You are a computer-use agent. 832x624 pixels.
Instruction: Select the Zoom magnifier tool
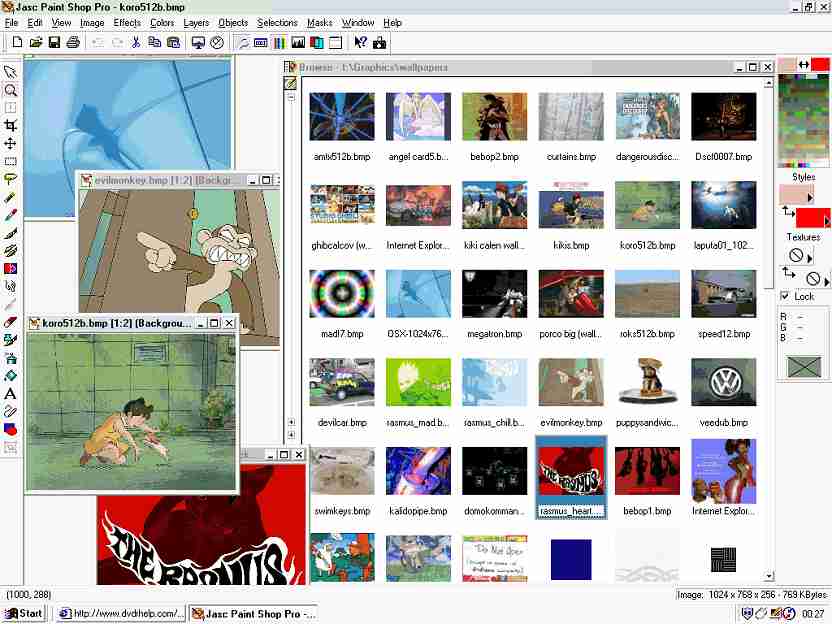[10, 90]
